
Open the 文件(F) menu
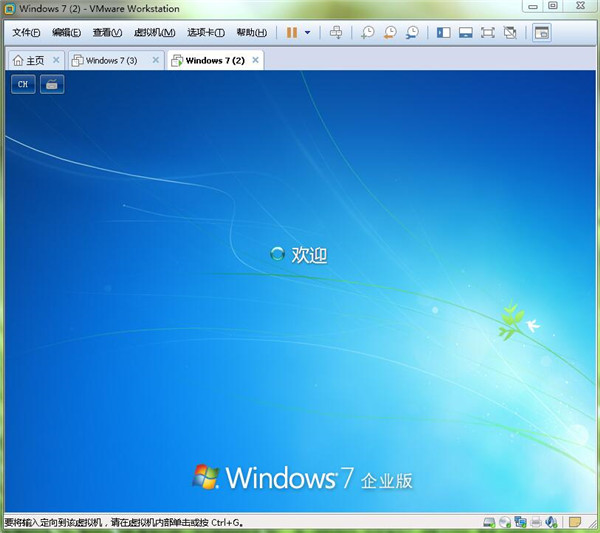coord(26,33)
